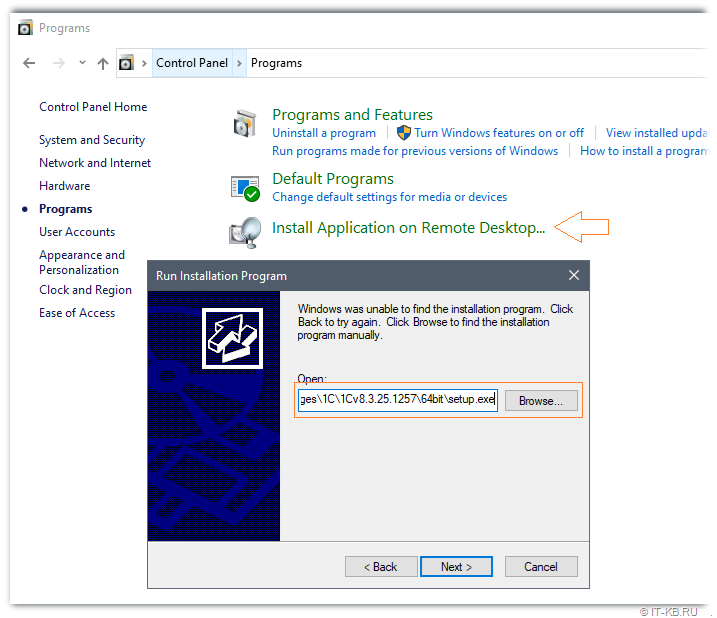Open Network and Internet category
The height and width of the screenshot is (618, 717).
click(x=95, y=162)
